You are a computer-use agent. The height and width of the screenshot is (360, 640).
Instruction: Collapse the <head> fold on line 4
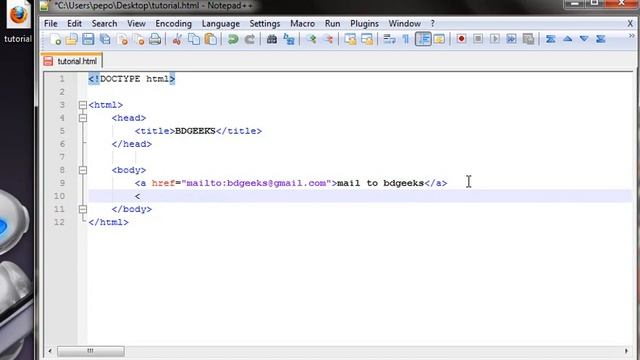pos(83,118)
